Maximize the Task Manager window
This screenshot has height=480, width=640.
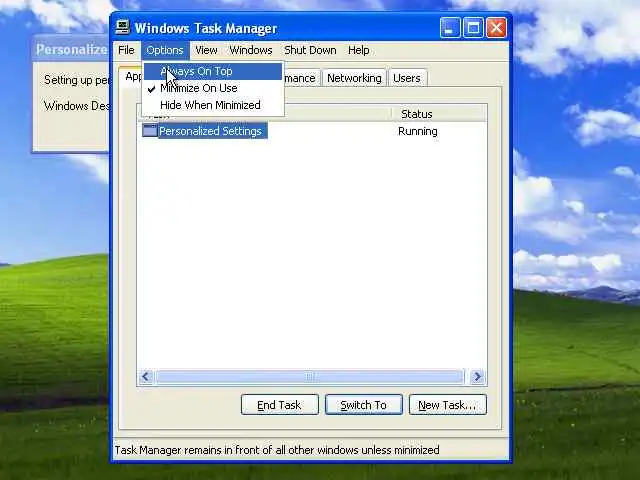tap(473, 28)
